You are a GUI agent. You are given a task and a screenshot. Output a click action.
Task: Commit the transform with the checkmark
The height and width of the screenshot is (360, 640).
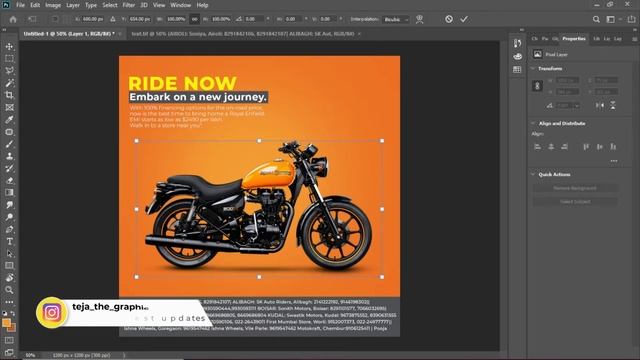point(464,19)
